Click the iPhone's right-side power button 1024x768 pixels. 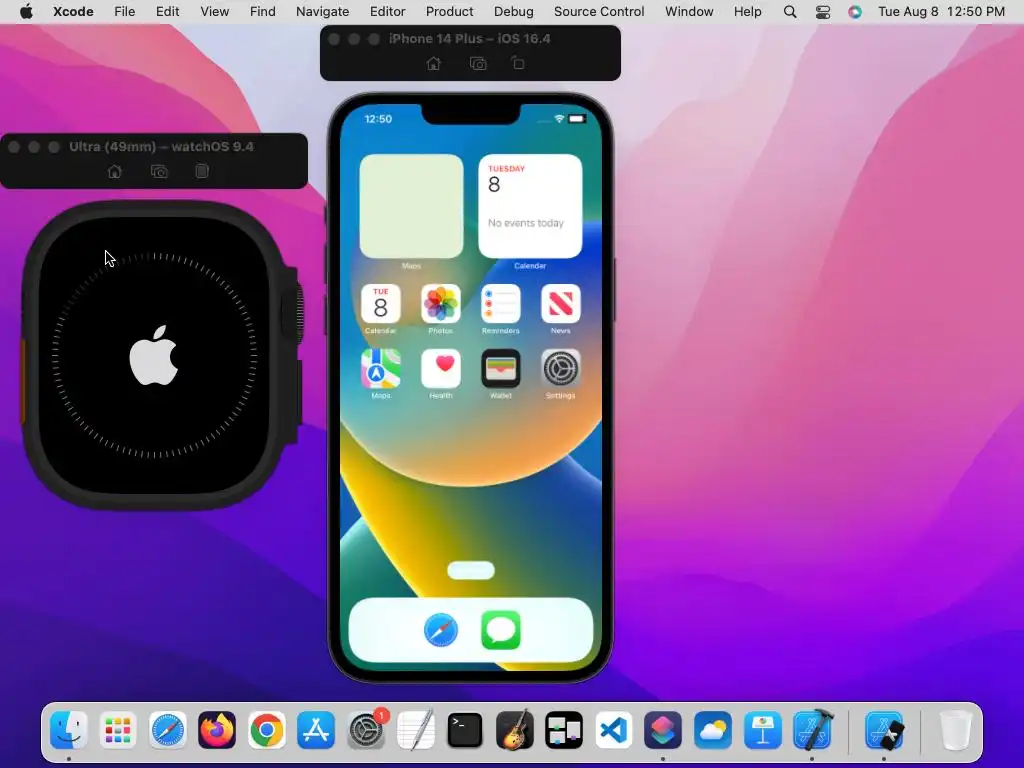pos(614,289)
